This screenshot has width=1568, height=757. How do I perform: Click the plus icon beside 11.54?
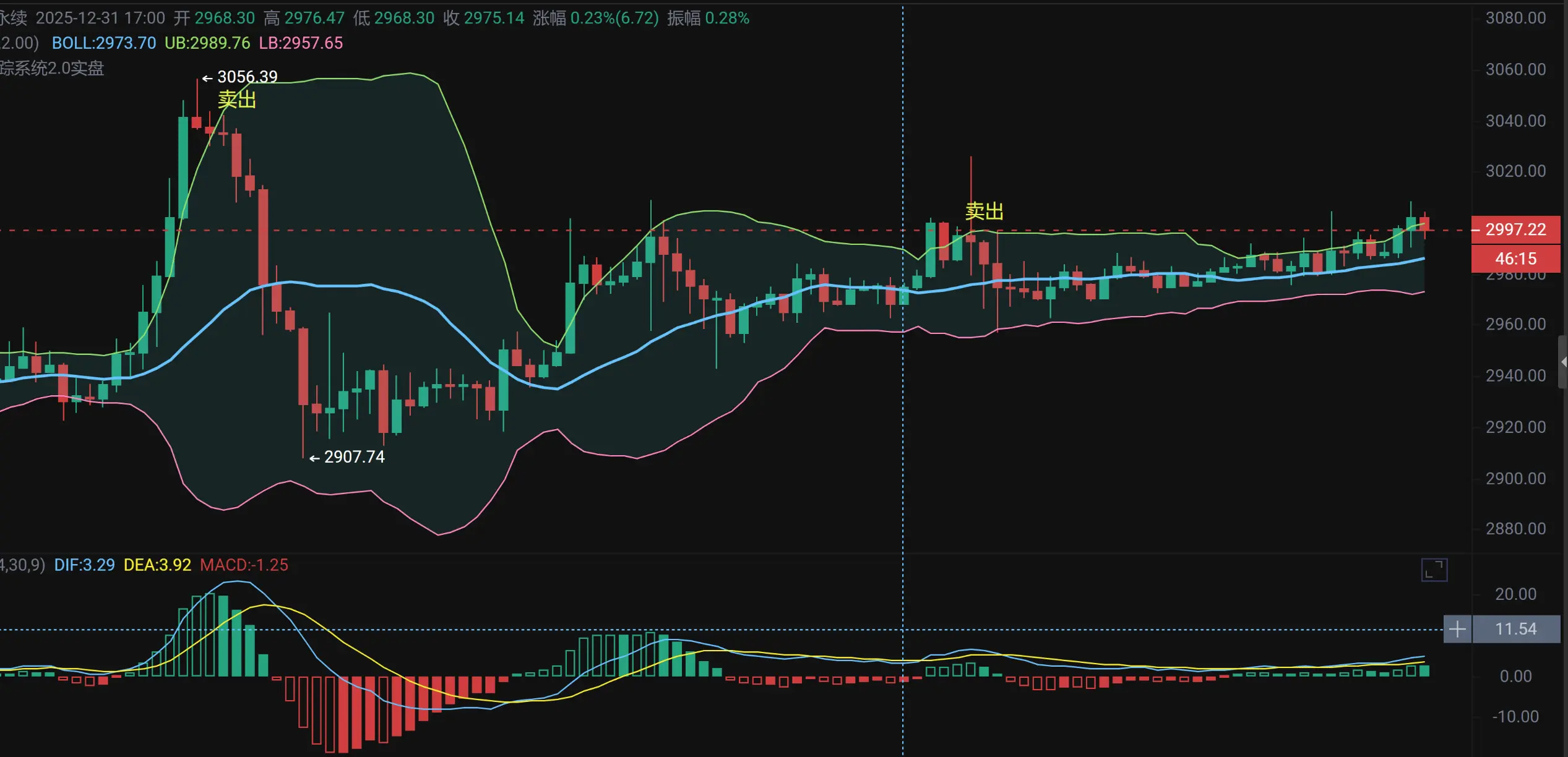pyautogui.click(x=1457, y=630)
